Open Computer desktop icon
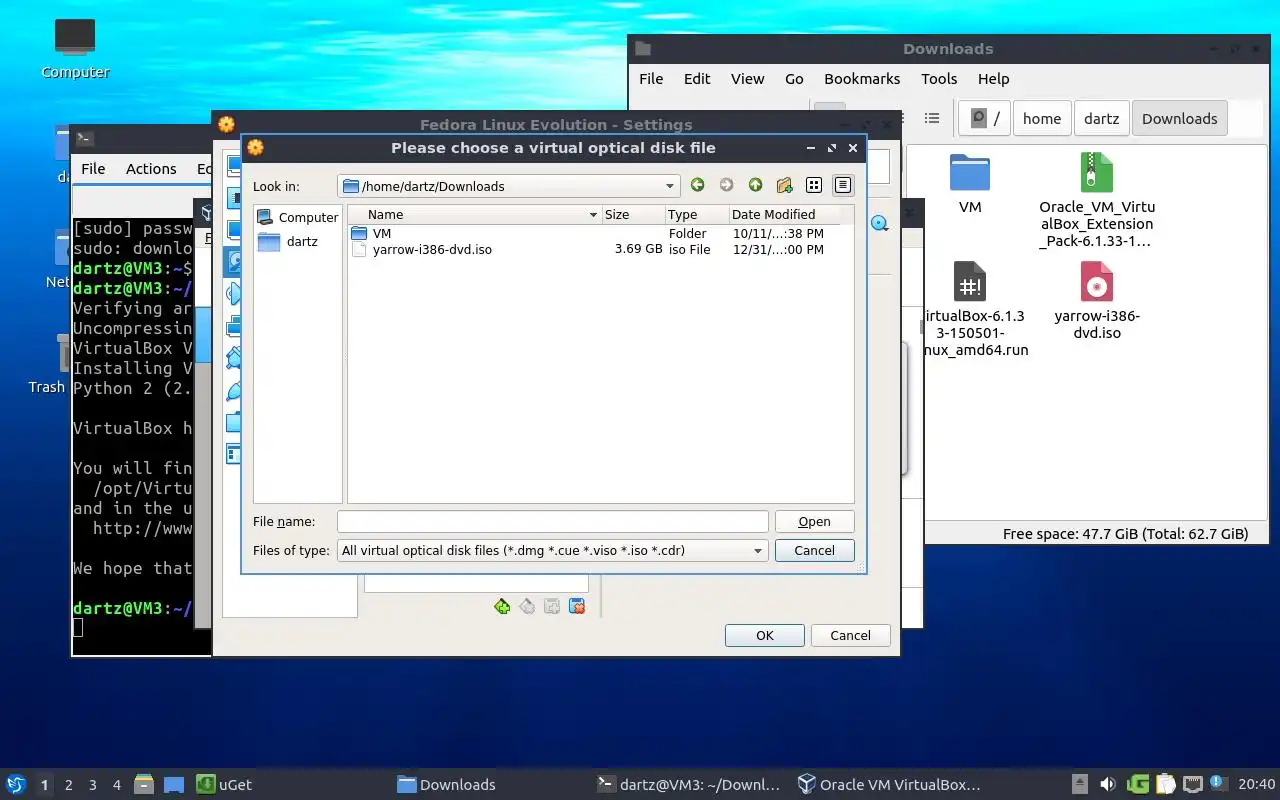Screen dimensions: 1280x800 point(75,49)
